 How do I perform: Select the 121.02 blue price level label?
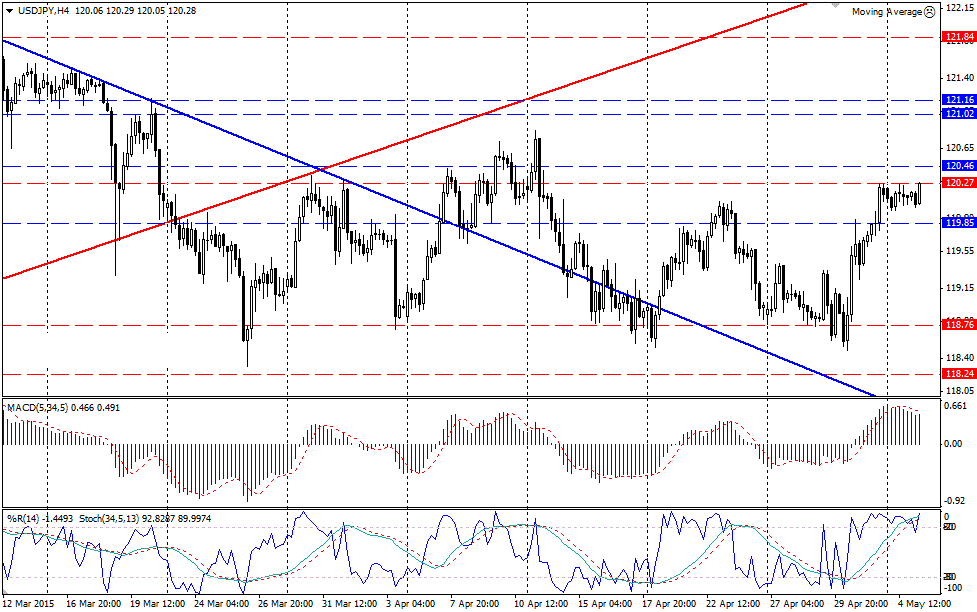pos(960,113)
